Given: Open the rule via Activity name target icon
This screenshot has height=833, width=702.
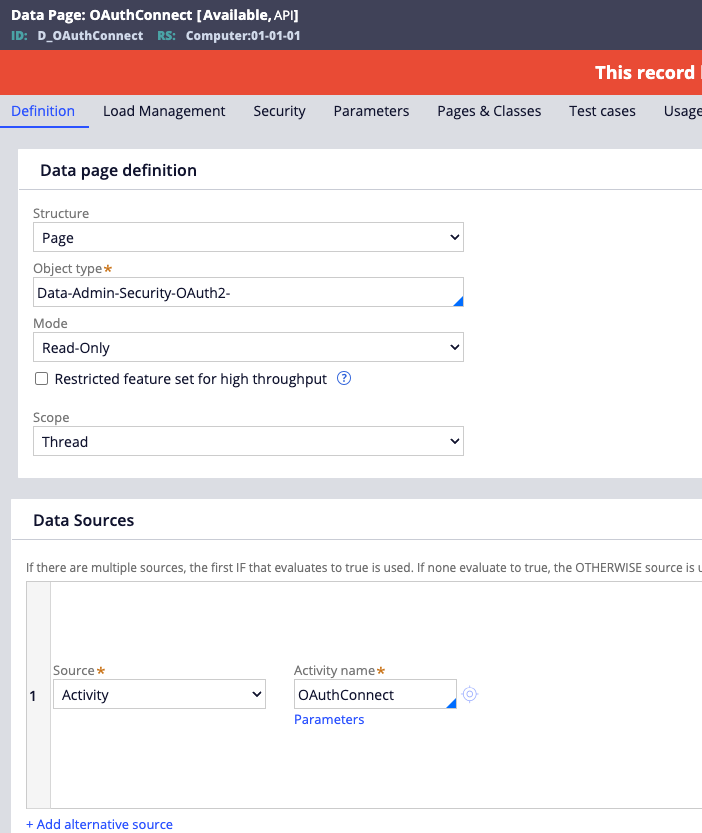Looking at the screenshot, I should [469, 694].
